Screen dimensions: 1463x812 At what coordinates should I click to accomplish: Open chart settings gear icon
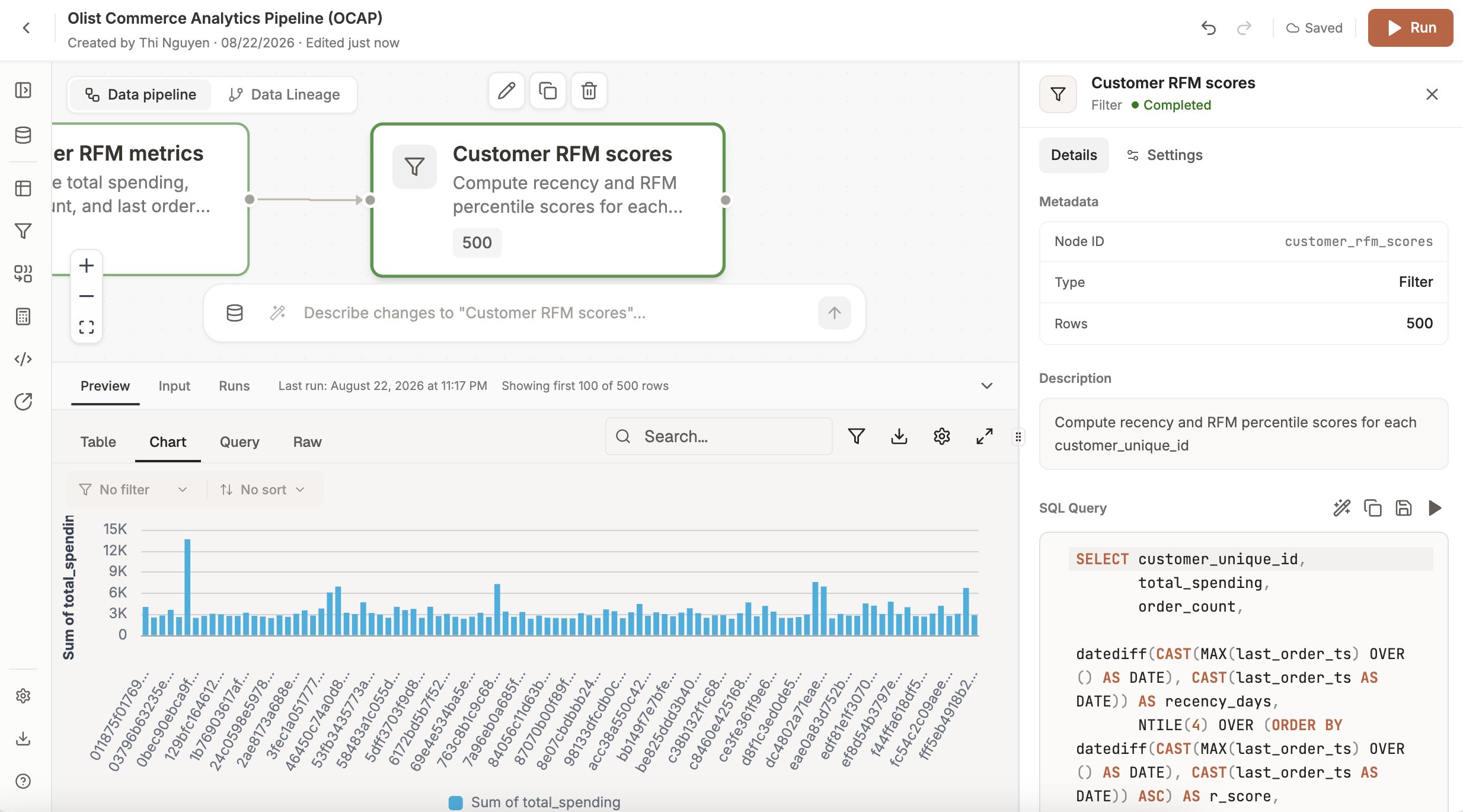pos(942,437)
